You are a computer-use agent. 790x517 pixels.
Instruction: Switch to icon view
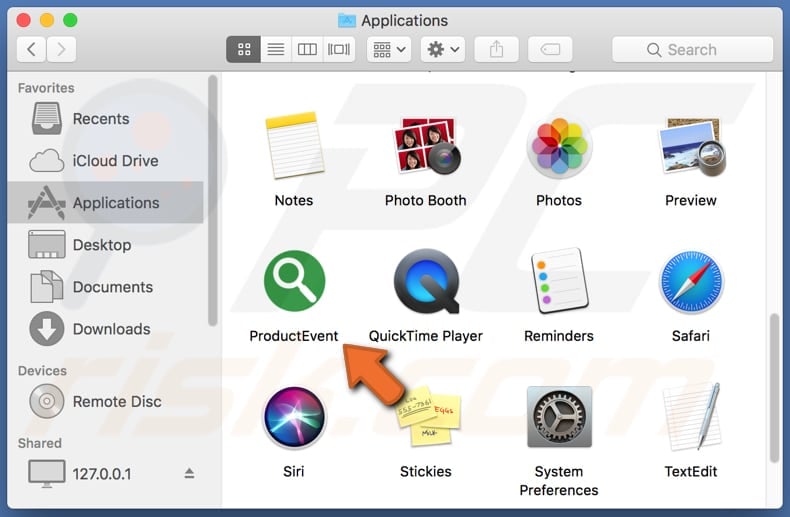(x=244, y=49)
